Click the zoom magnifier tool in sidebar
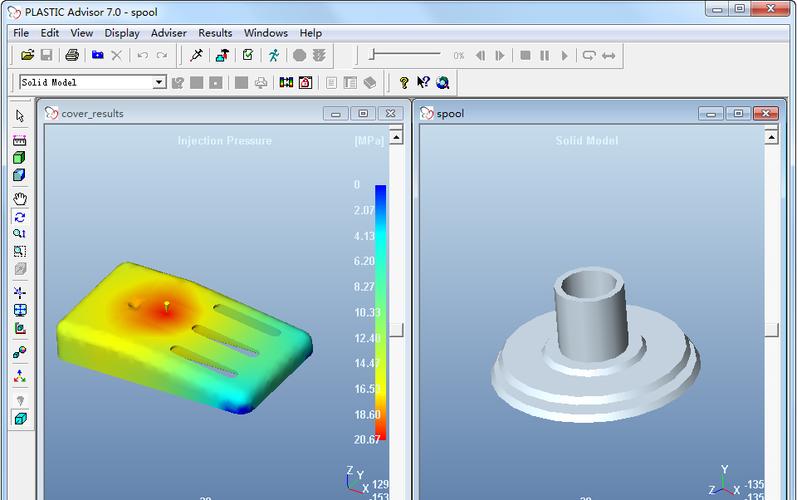 pyautogui.click(x=19, y=233)
